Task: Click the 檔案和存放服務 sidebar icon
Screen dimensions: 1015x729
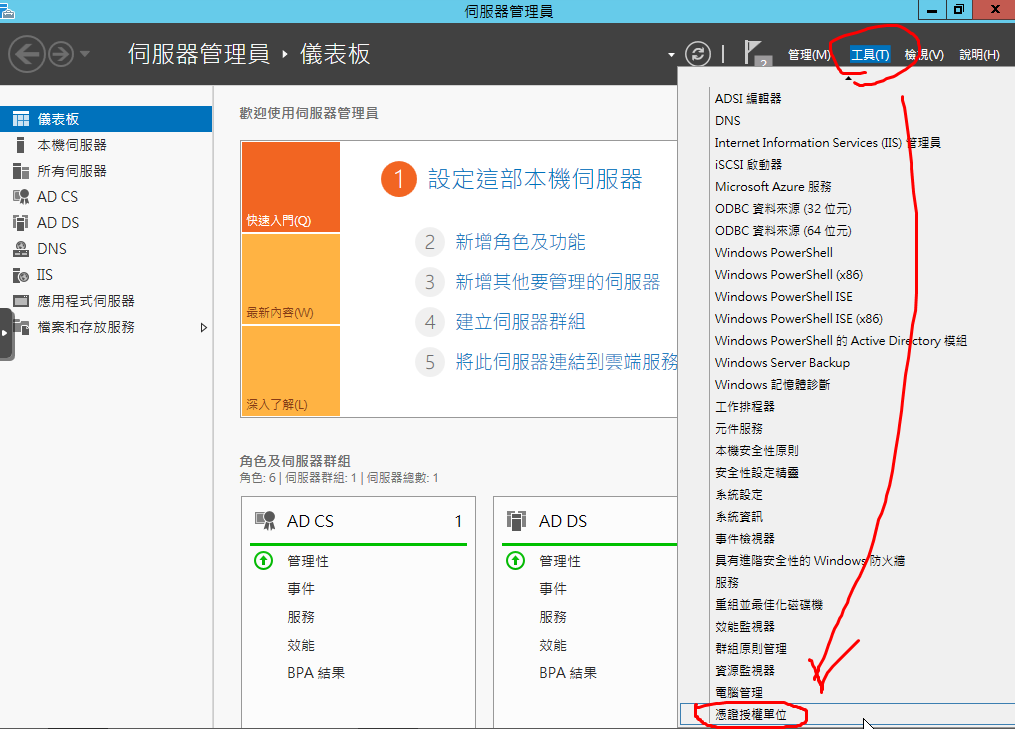Action: coord(21,327)
